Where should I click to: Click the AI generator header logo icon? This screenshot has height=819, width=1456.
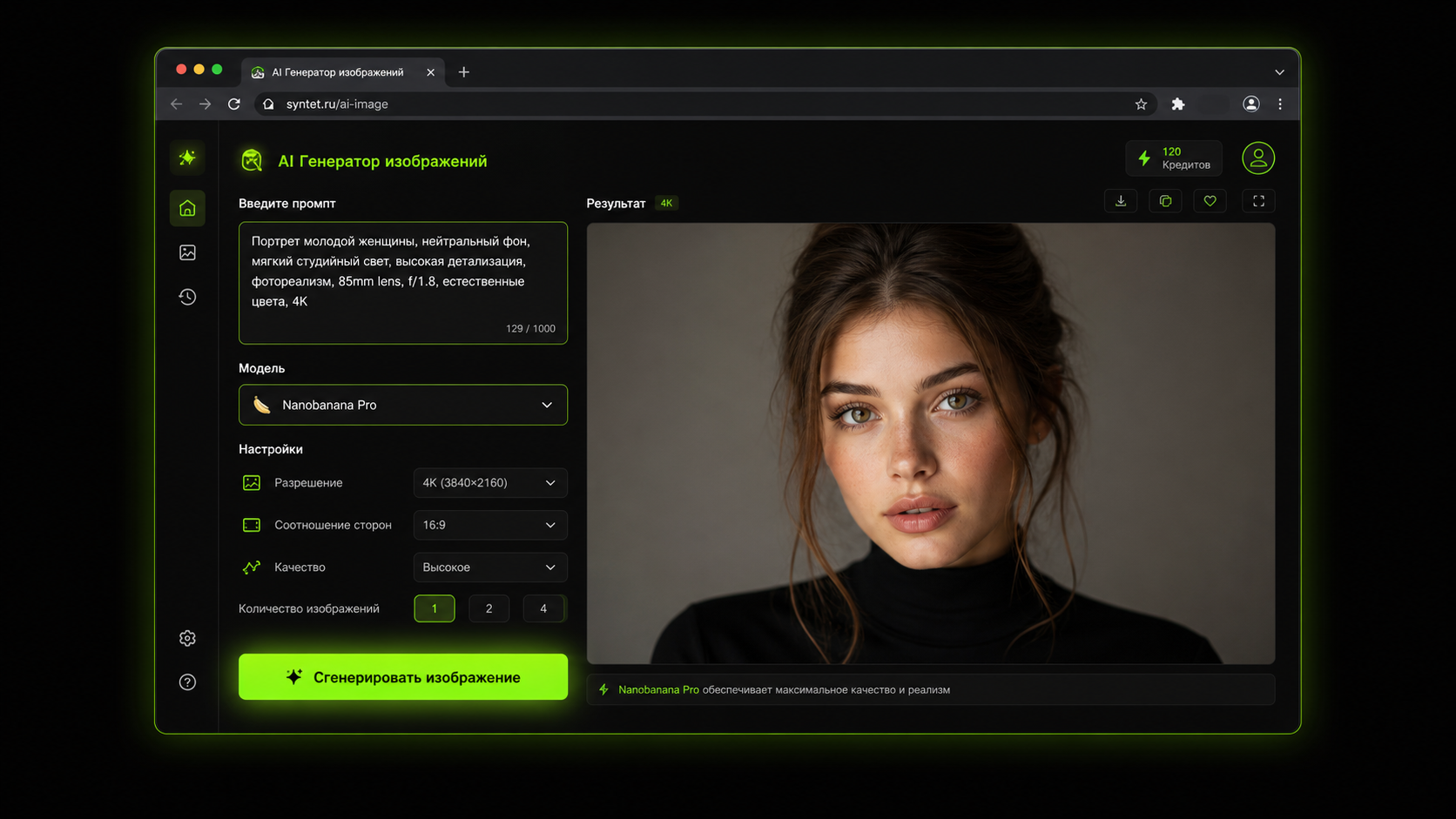pos(252,160)
